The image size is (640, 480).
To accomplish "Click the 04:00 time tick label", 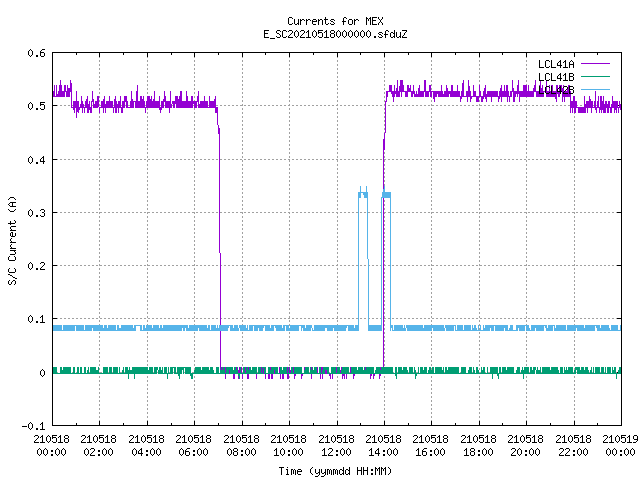I will (x=147, y=452).
